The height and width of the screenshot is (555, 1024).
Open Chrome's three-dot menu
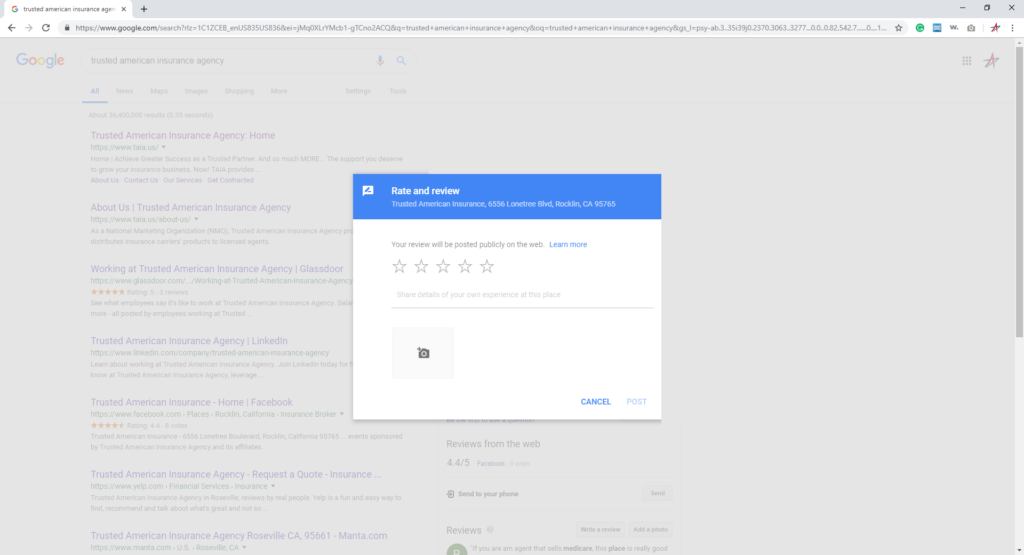[1012, 27]
